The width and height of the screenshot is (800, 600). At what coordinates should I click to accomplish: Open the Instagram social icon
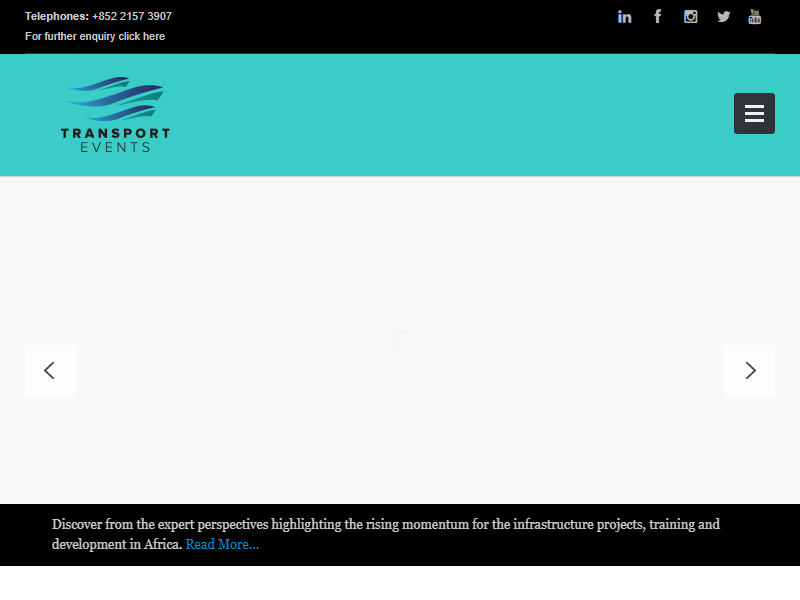pyautogui.click(x=690, y=16)
